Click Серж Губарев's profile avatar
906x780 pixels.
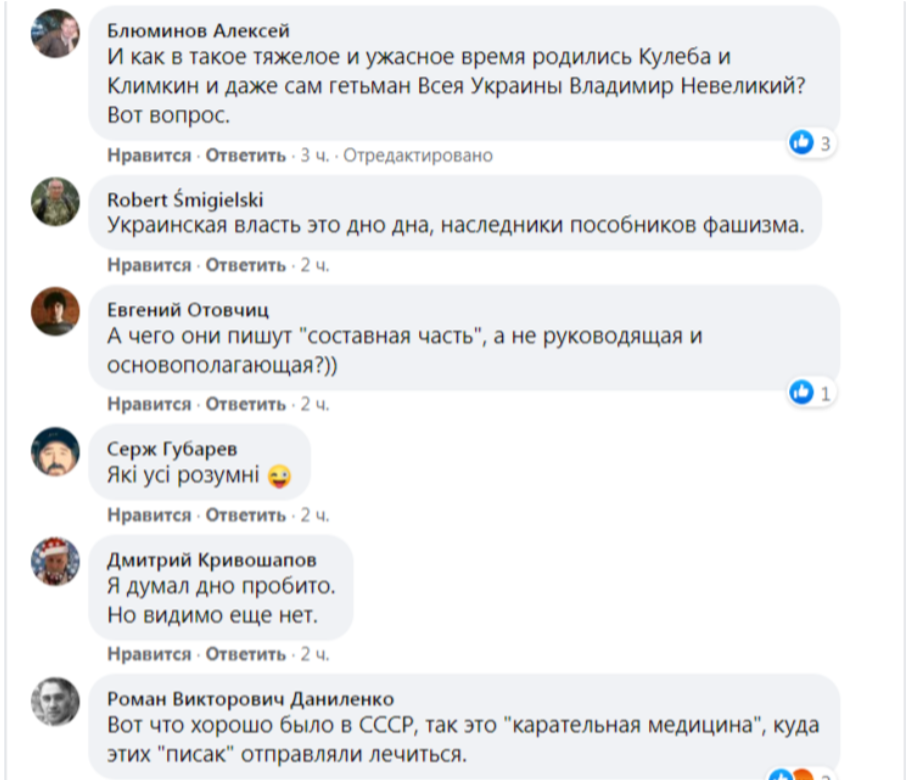pos(55,451)
